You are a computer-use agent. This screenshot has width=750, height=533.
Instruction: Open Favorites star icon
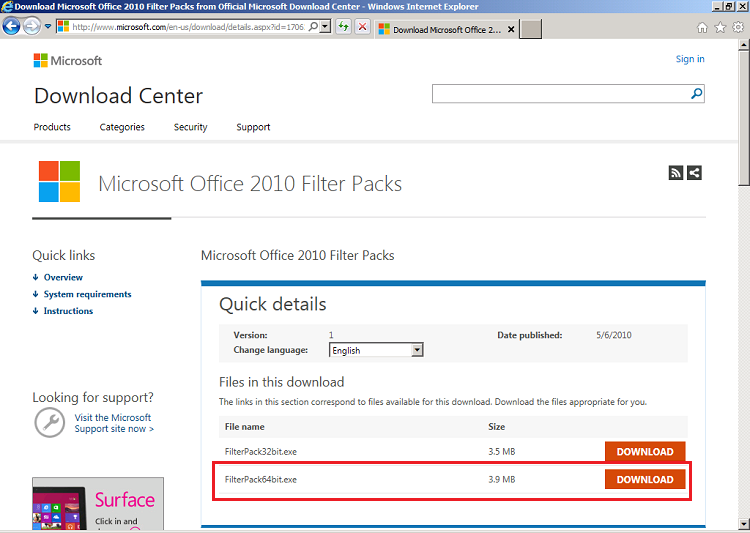pyautogui.click(x=720, y=28)
